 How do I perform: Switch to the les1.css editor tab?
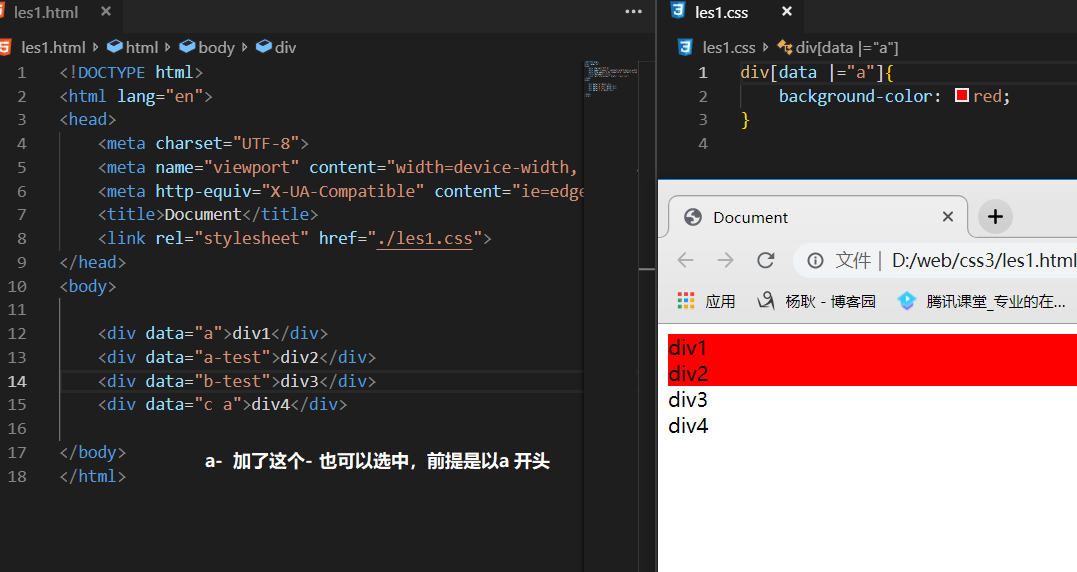(721, 12)
